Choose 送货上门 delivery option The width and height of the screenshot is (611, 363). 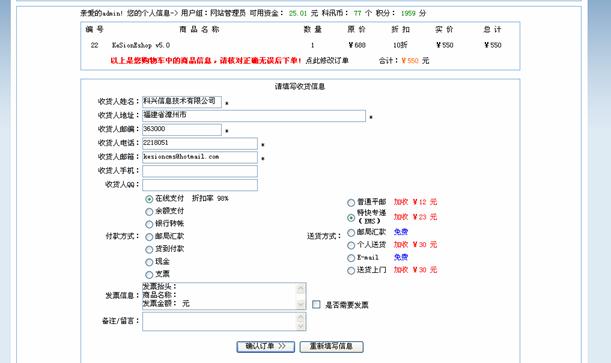point(351,270)
